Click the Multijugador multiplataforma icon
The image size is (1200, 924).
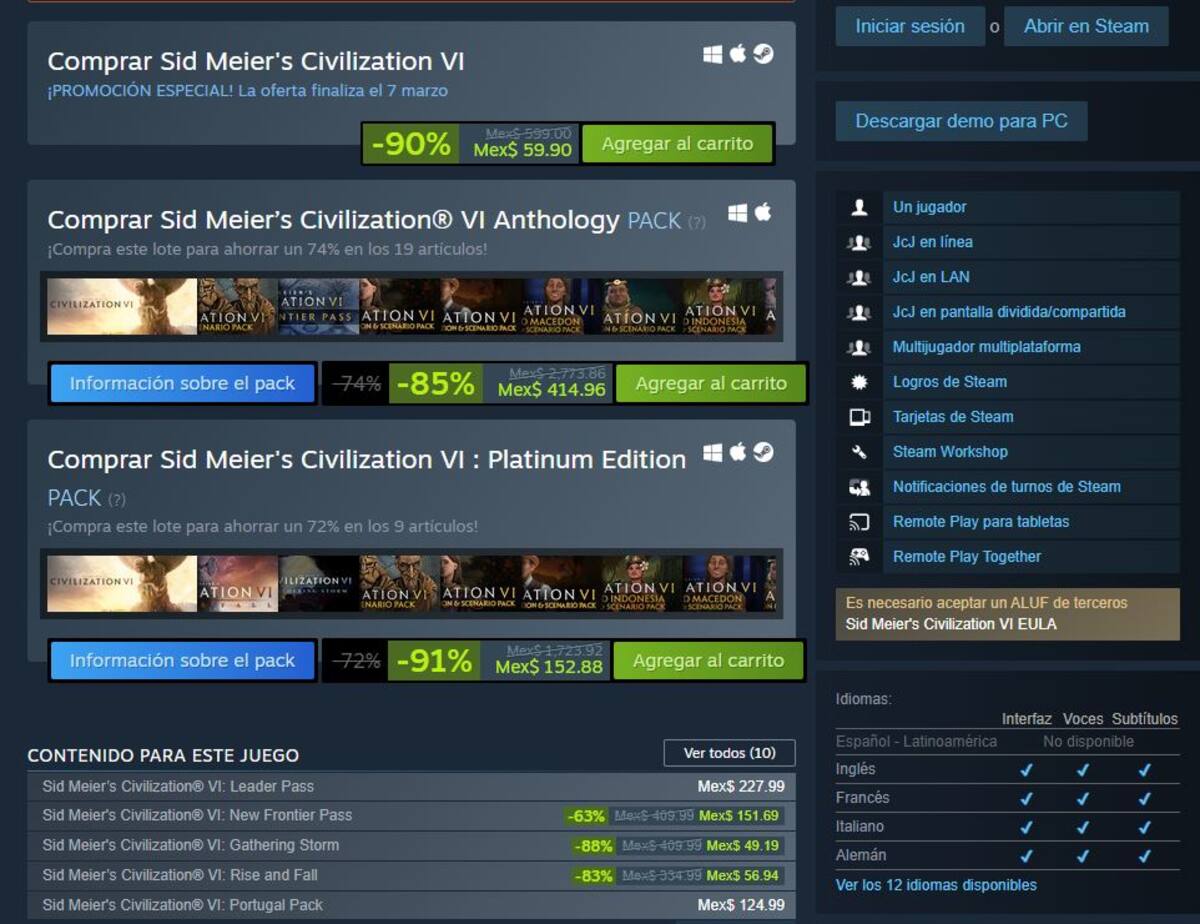[x=859, y=347]
